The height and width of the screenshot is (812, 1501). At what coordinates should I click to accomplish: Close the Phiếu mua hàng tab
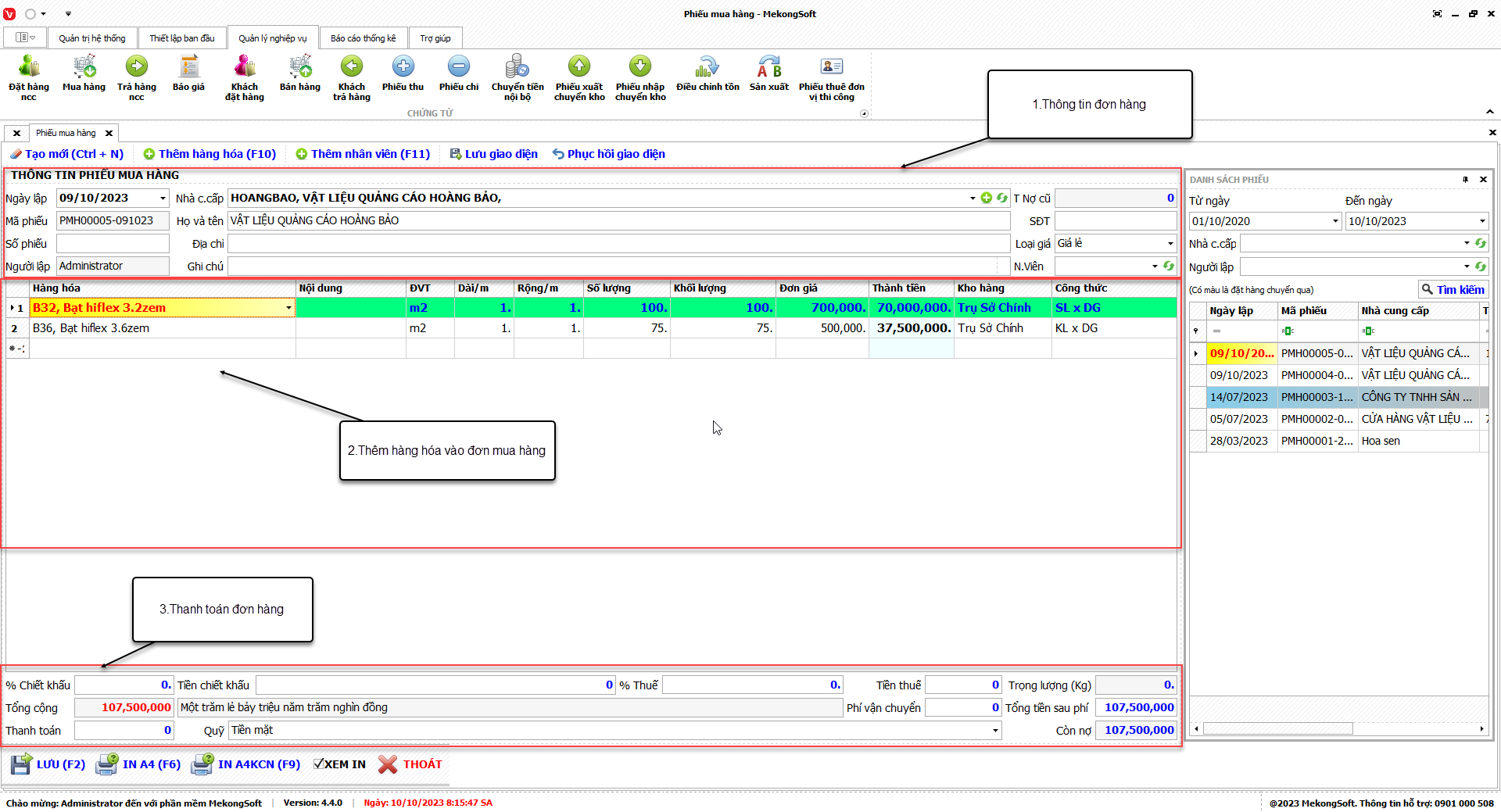[109, 133]
